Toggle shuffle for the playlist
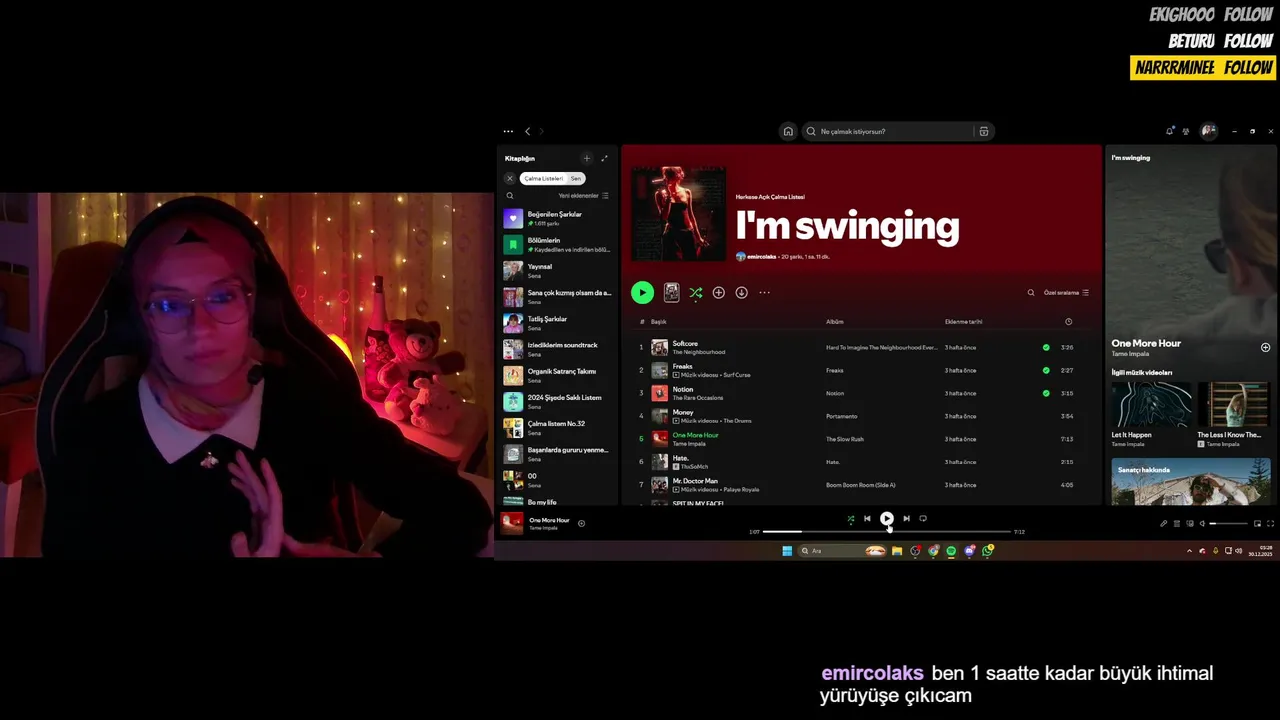 (695, 292)
